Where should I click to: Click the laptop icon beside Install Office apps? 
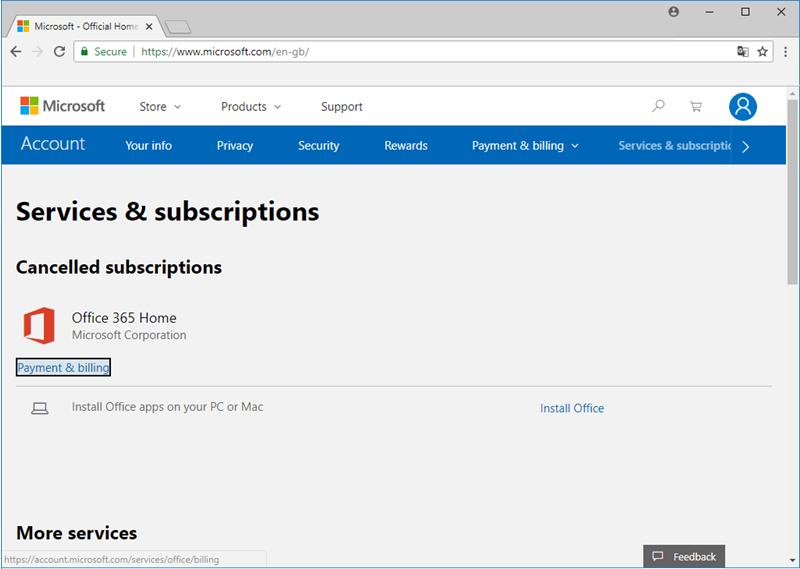[40, 408]
